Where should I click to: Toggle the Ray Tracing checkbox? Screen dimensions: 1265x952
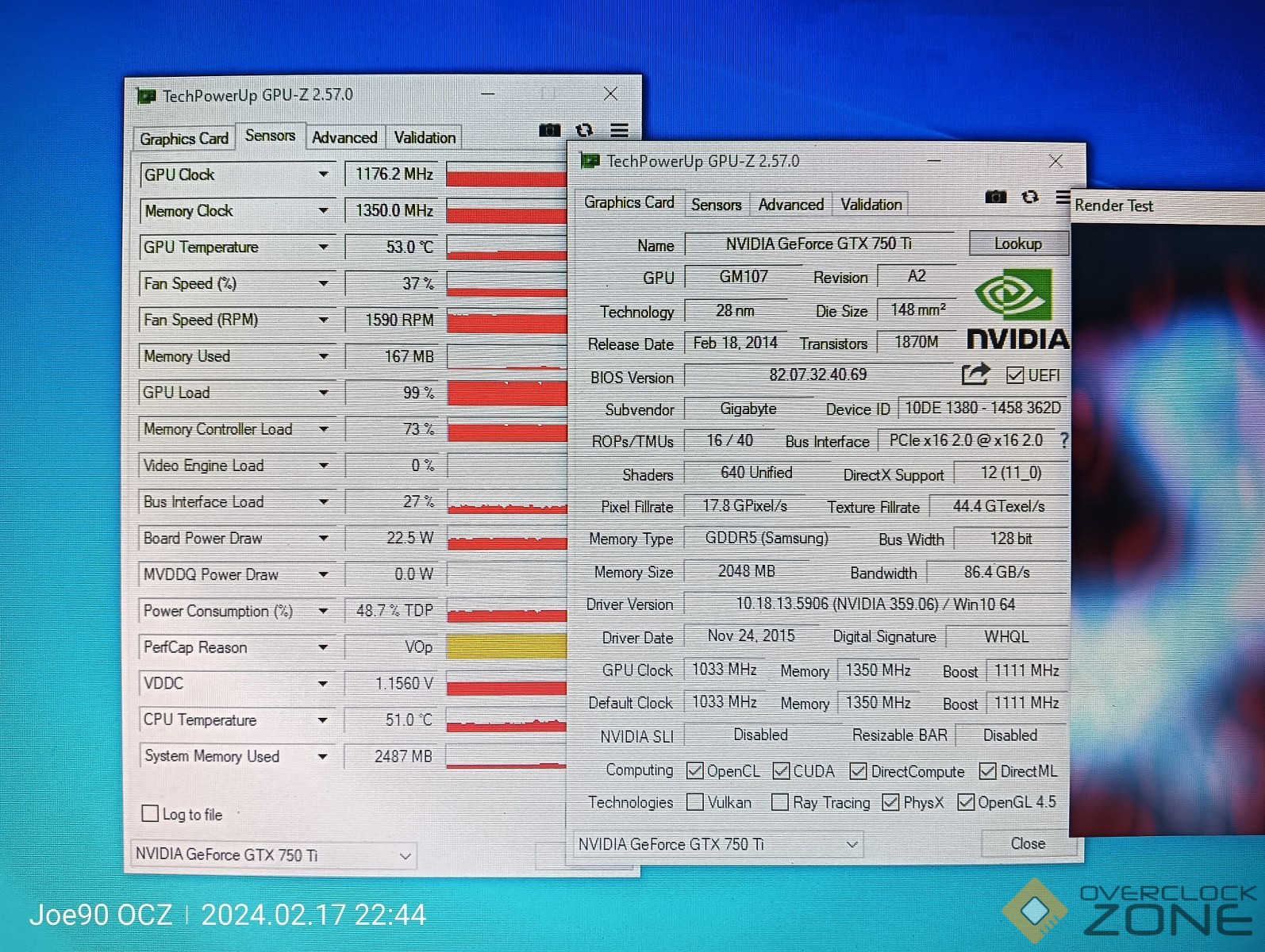pos(780,802)
